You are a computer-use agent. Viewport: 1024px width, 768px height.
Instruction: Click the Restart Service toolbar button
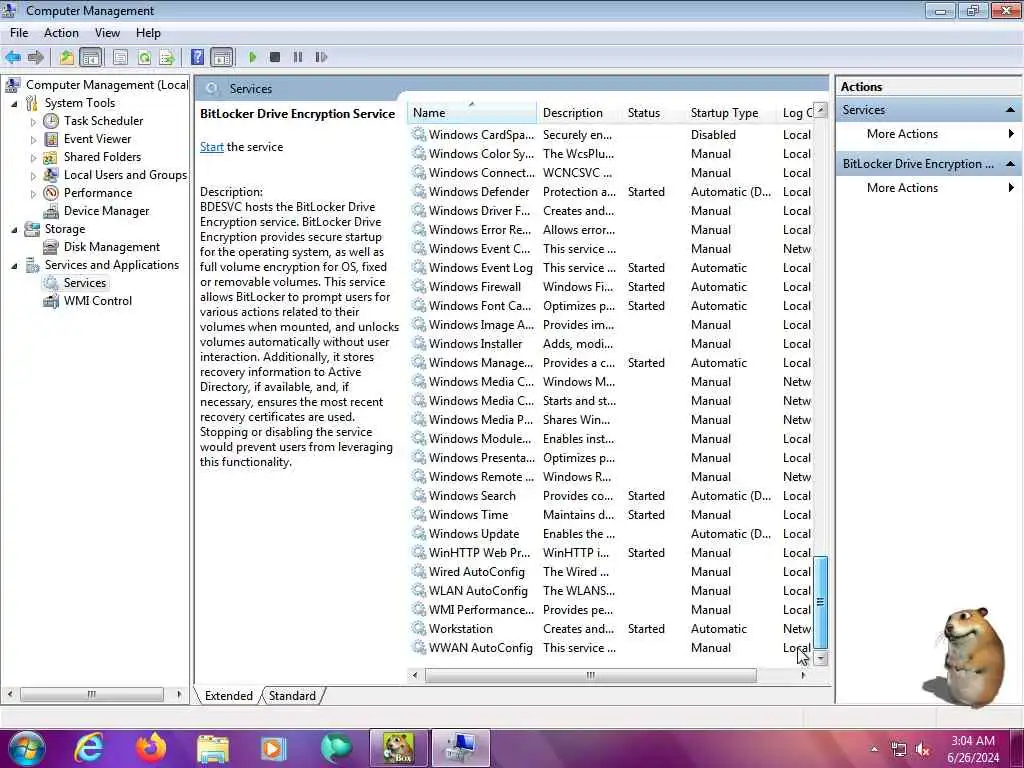[321, 57]
